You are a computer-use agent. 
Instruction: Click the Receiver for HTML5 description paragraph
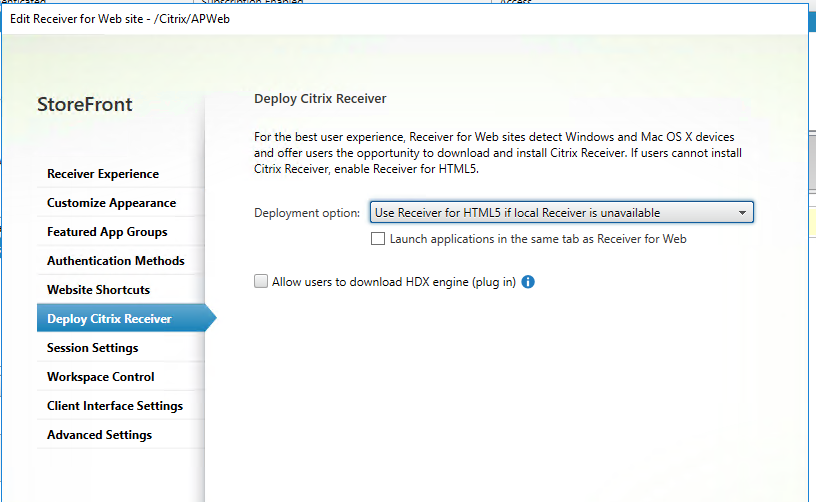[x=496, y=154]
